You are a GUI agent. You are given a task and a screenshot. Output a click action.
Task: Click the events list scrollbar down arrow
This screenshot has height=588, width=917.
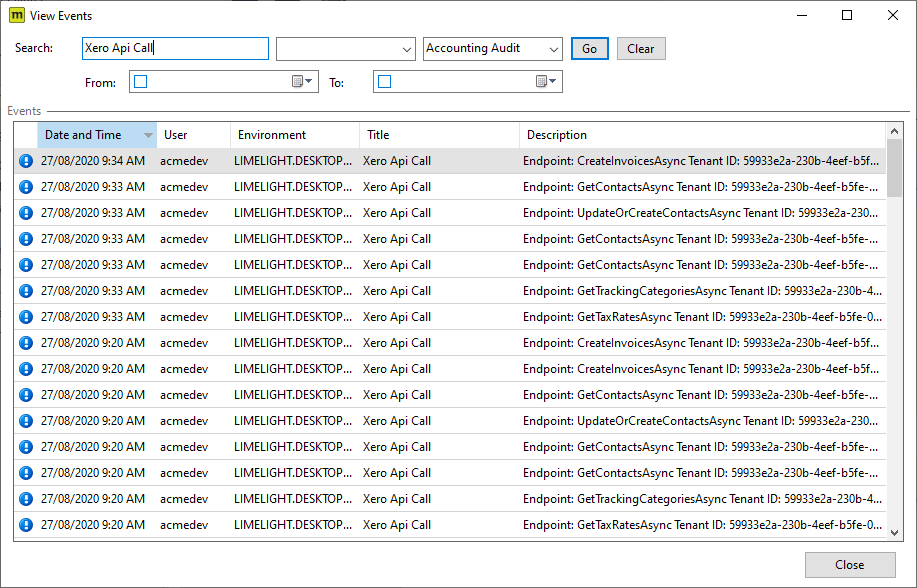(894, 532)
